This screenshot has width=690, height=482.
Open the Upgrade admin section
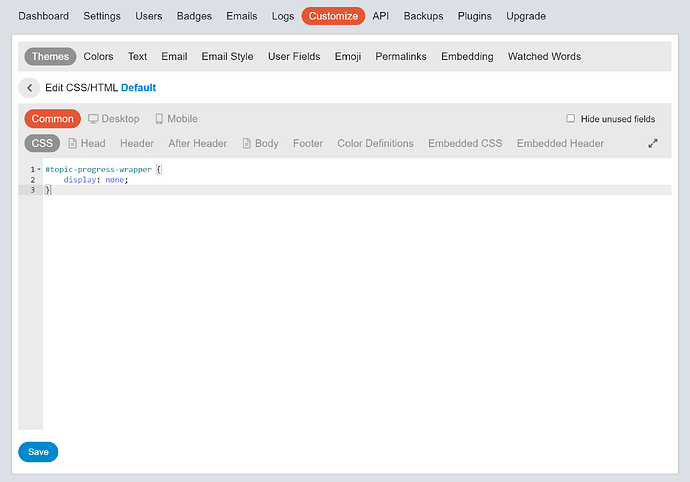526,16
